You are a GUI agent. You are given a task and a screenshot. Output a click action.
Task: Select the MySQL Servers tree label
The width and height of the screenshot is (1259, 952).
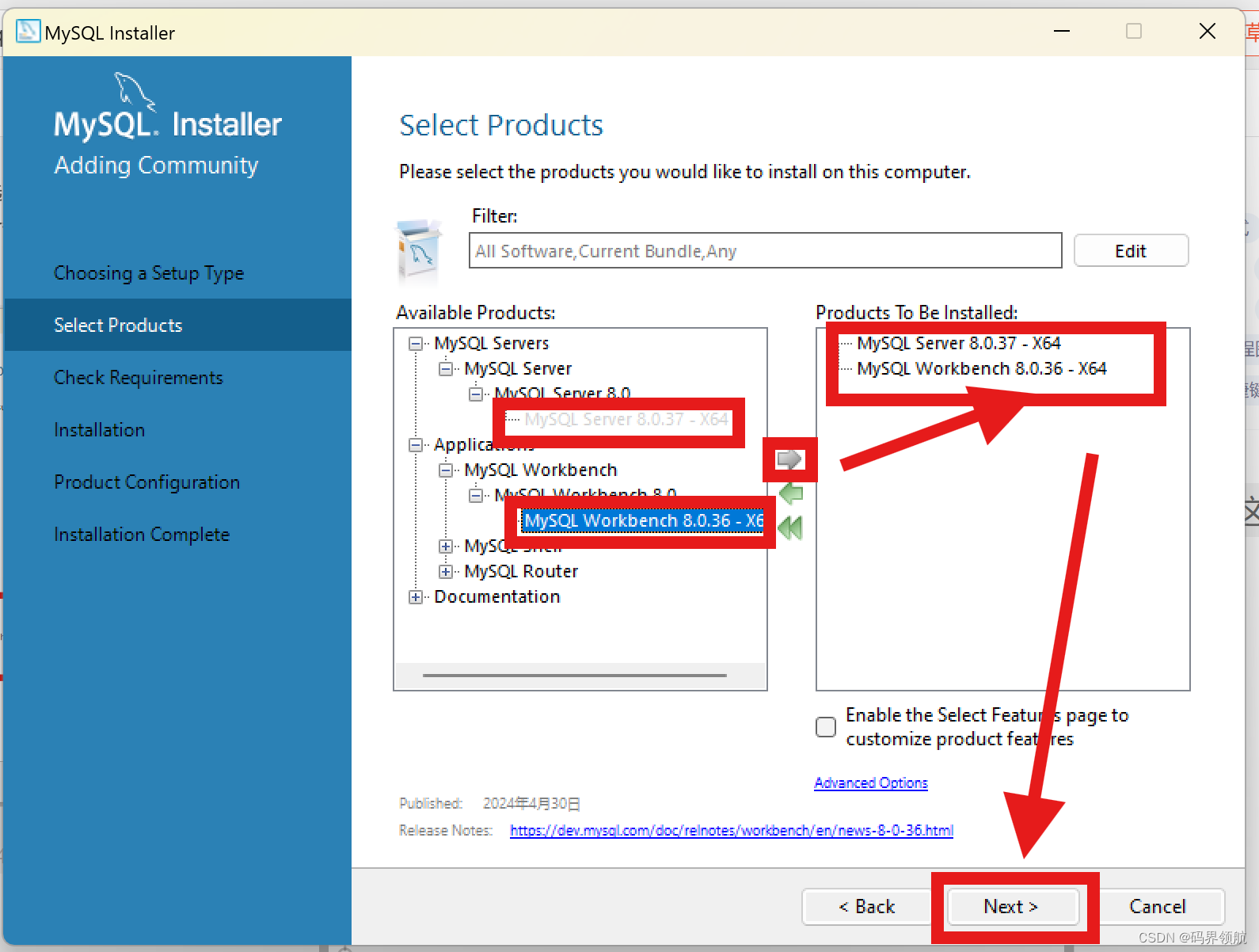pyautogui.click(x=492, y=344)
